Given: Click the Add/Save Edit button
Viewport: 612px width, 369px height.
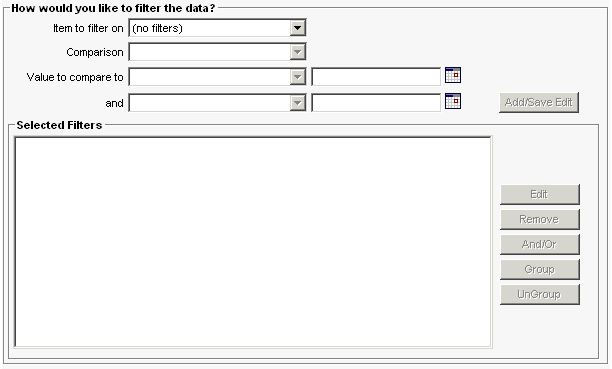Looking at the screenshot, I should coord(539,102).
